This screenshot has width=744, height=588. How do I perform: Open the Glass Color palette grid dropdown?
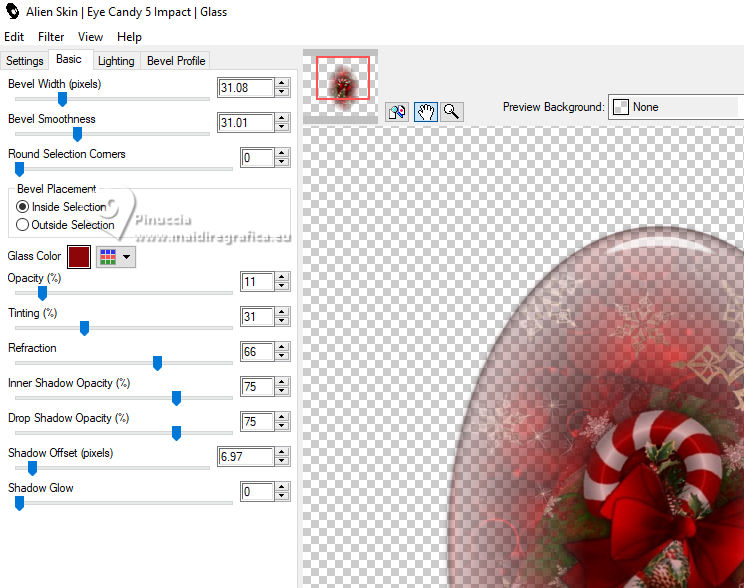tap(116, 257)
